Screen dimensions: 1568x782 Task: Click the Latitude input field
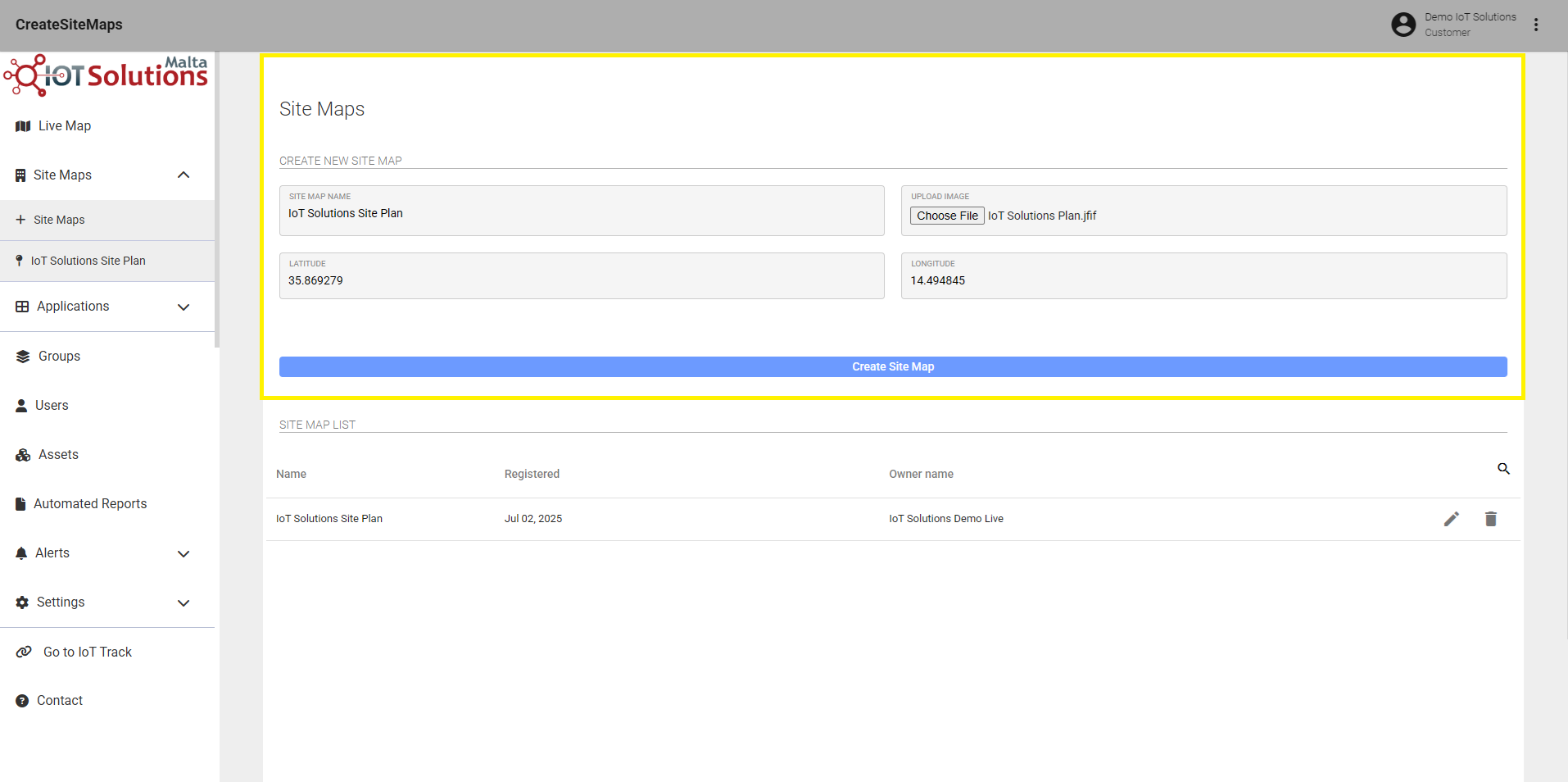[x=582, y=275]
